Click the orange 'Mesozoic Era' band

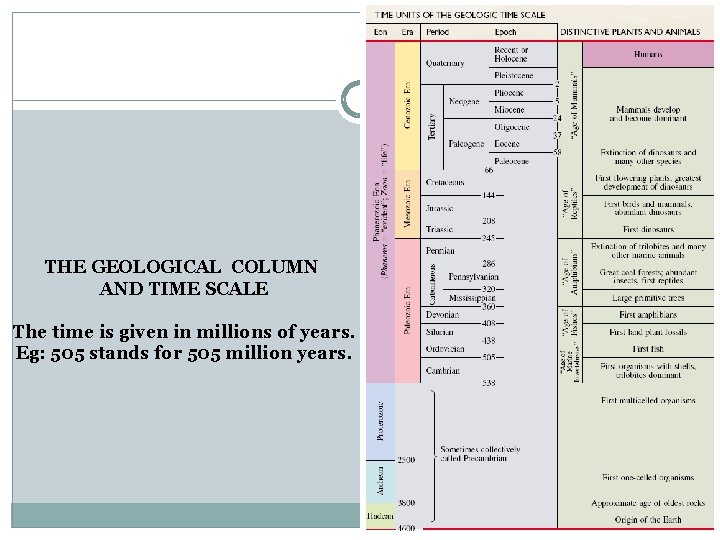(x=407, y=204)
